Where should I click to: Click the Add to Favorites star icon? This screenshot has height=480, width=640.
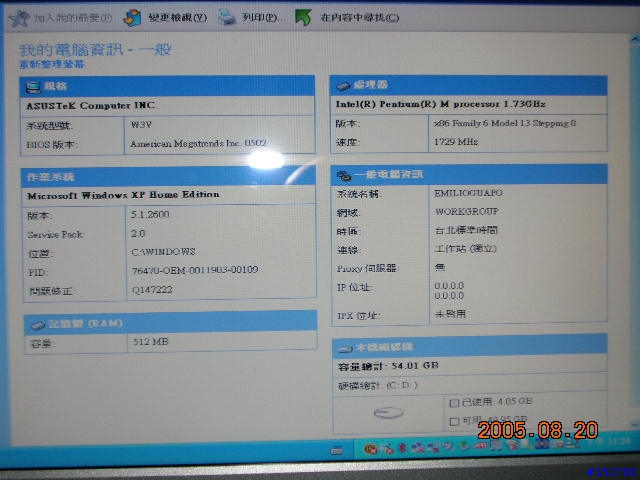[19, 18]
